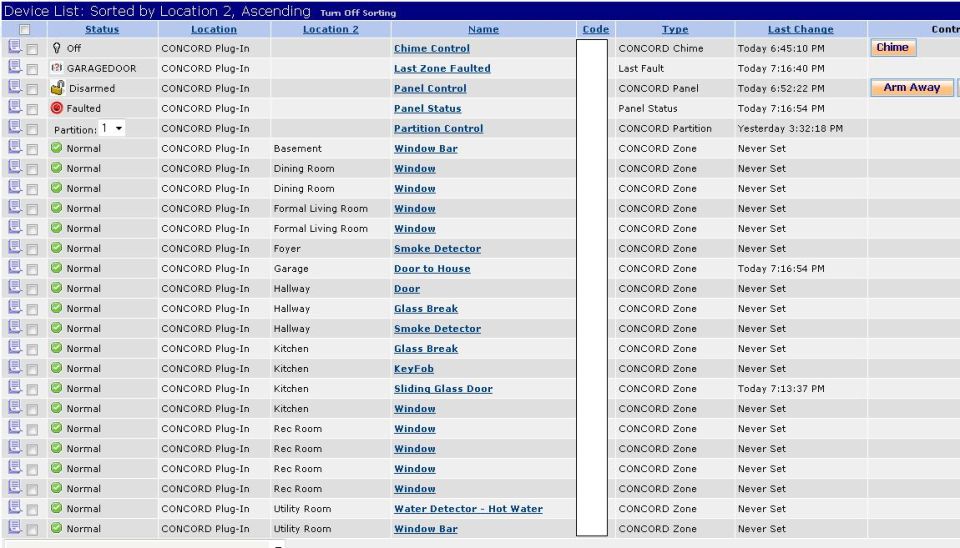Check the box for Chime Control row

(x=32, y=50)
